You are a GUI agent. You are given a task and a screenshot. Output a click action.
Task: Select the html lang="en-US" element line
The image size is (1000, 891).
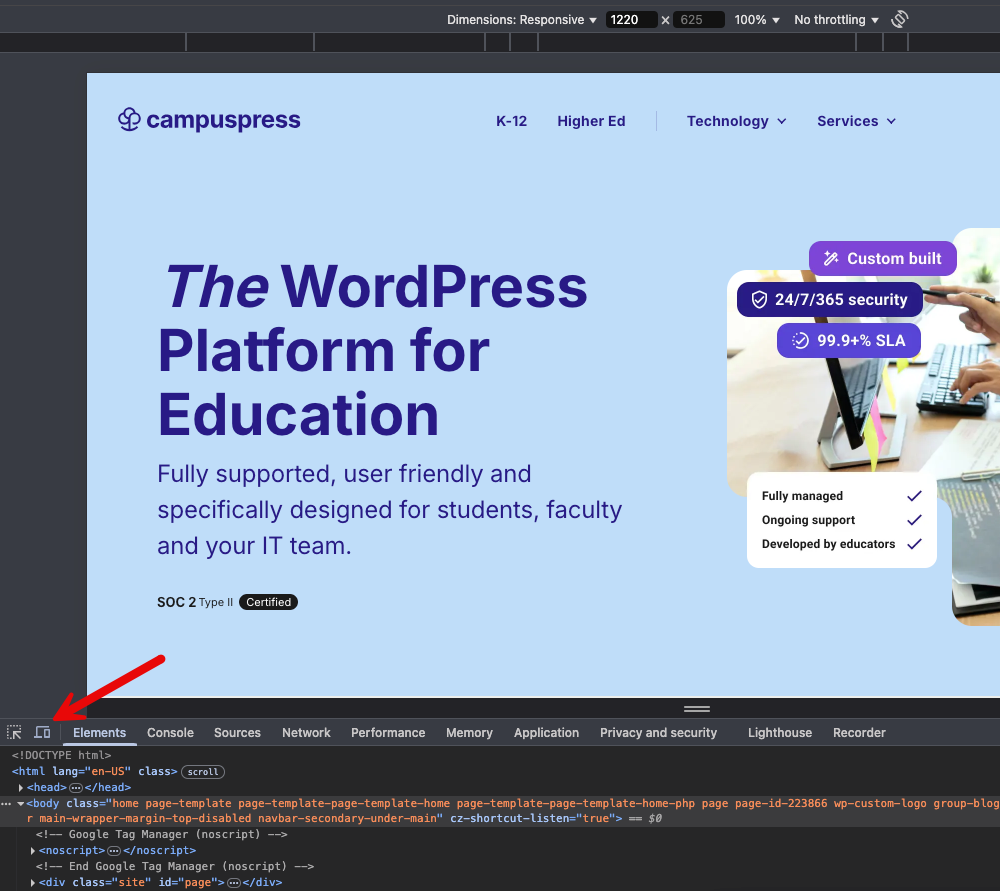pos(94,772)
